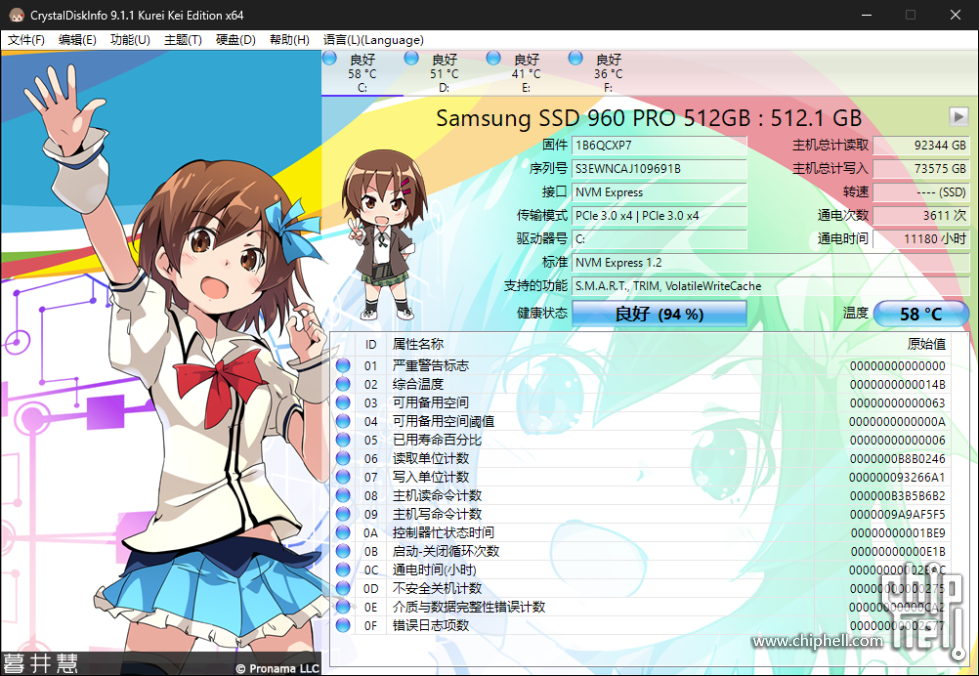The image size is (979, 676).
Task: Click the ID column header
Action: [371, 345]
